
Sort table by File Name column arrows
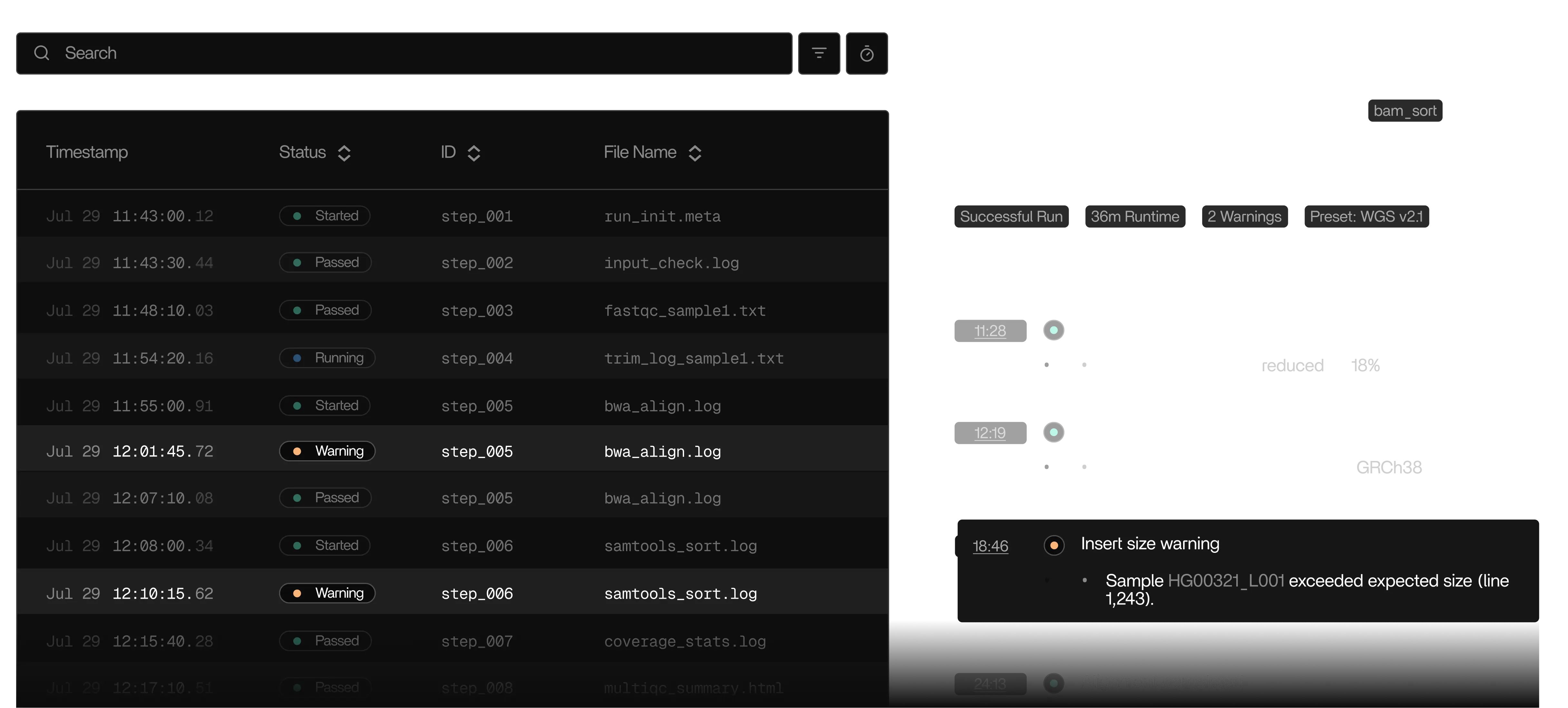coord(694,153)
